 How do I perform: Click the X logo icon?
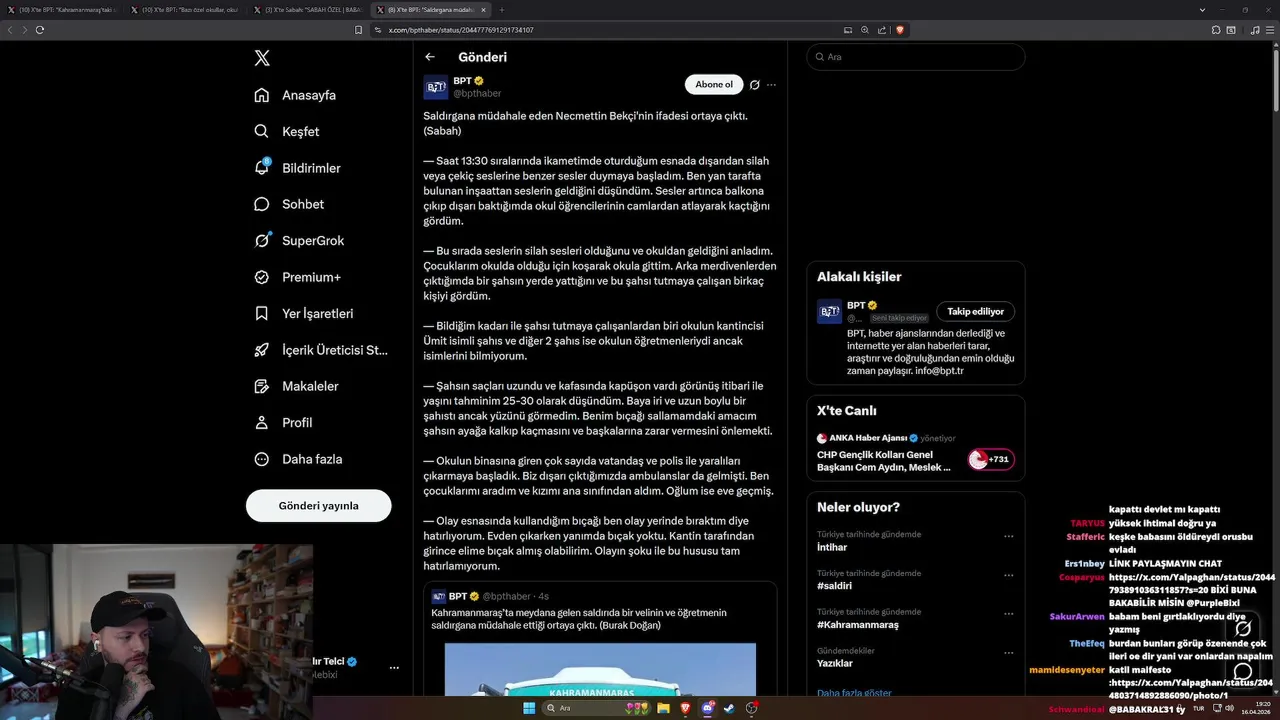tap(262, 58)
